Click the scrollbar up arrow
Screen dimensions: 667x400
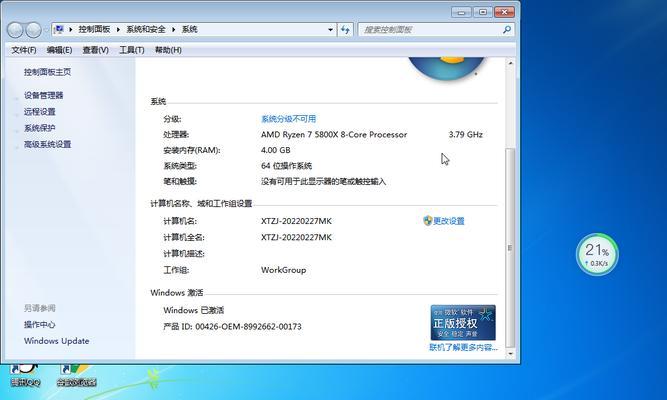click(510, 63)
